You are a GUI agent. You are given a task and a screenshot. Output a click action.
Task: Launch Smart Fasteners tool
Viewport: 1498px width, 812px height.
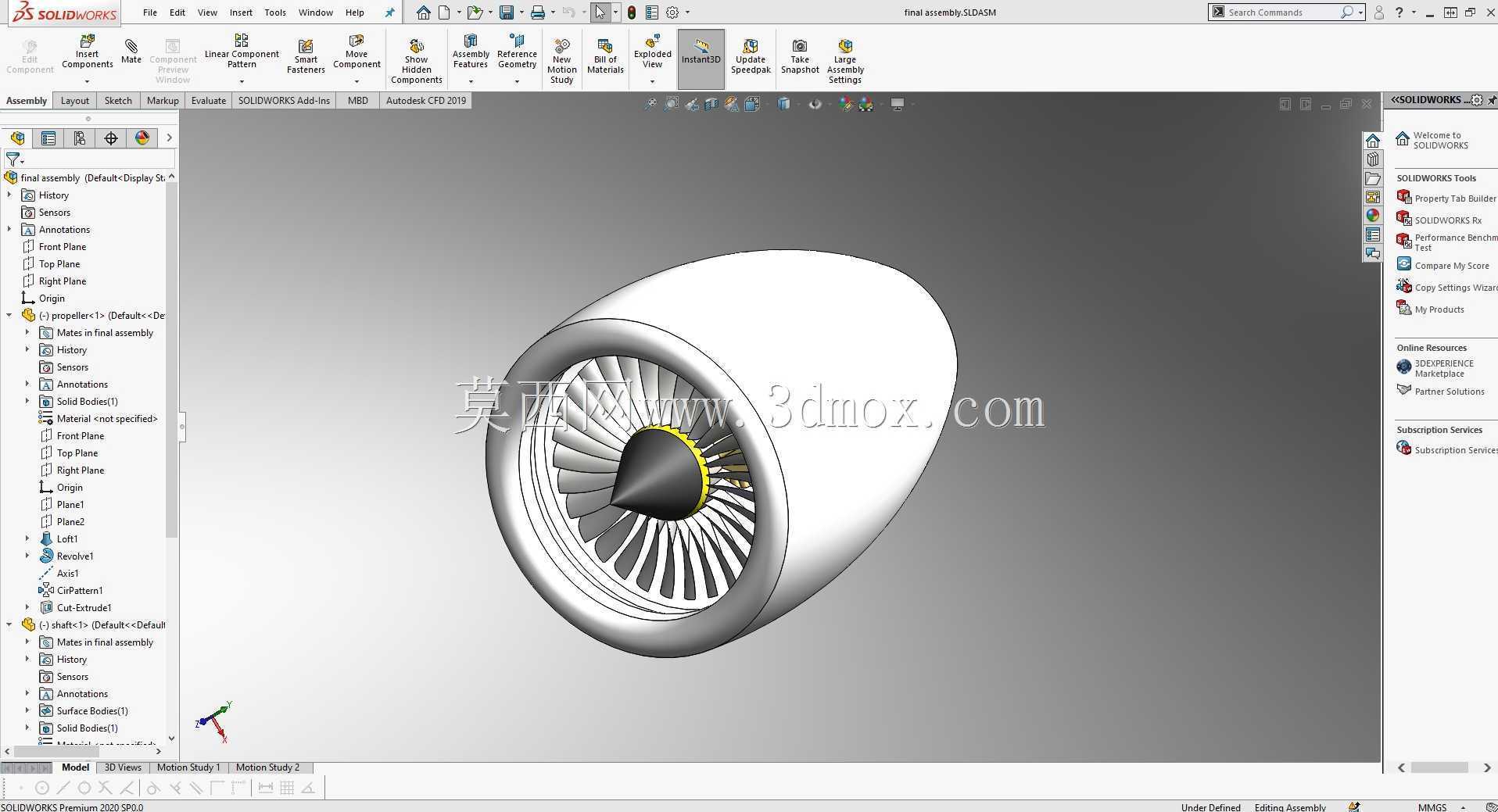click(306, 56)
